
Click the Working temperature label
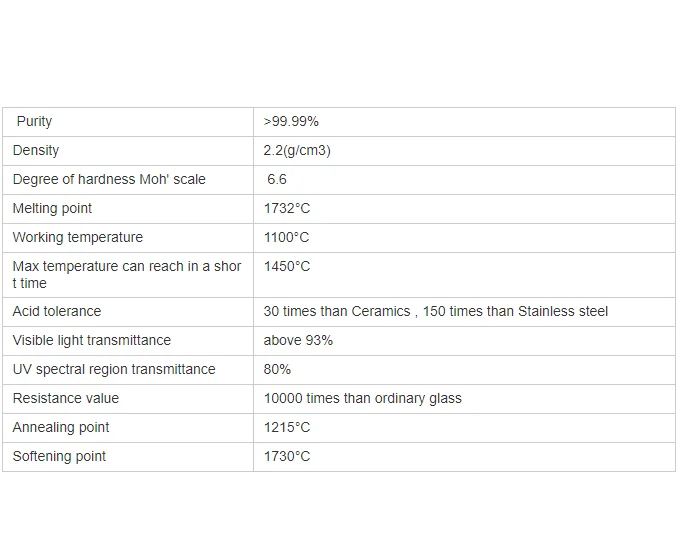pos(78,237)
